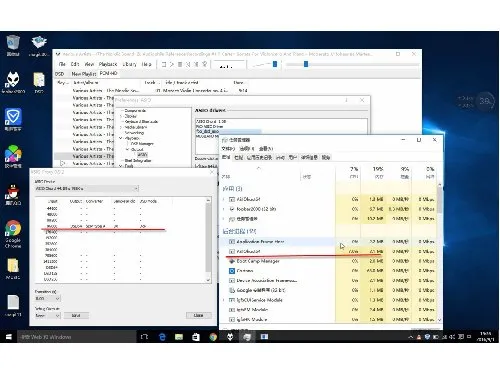Select the 44100 sample rate row
Screen dimensions: 500x375
pyautogui.click(x=120, y=208)
